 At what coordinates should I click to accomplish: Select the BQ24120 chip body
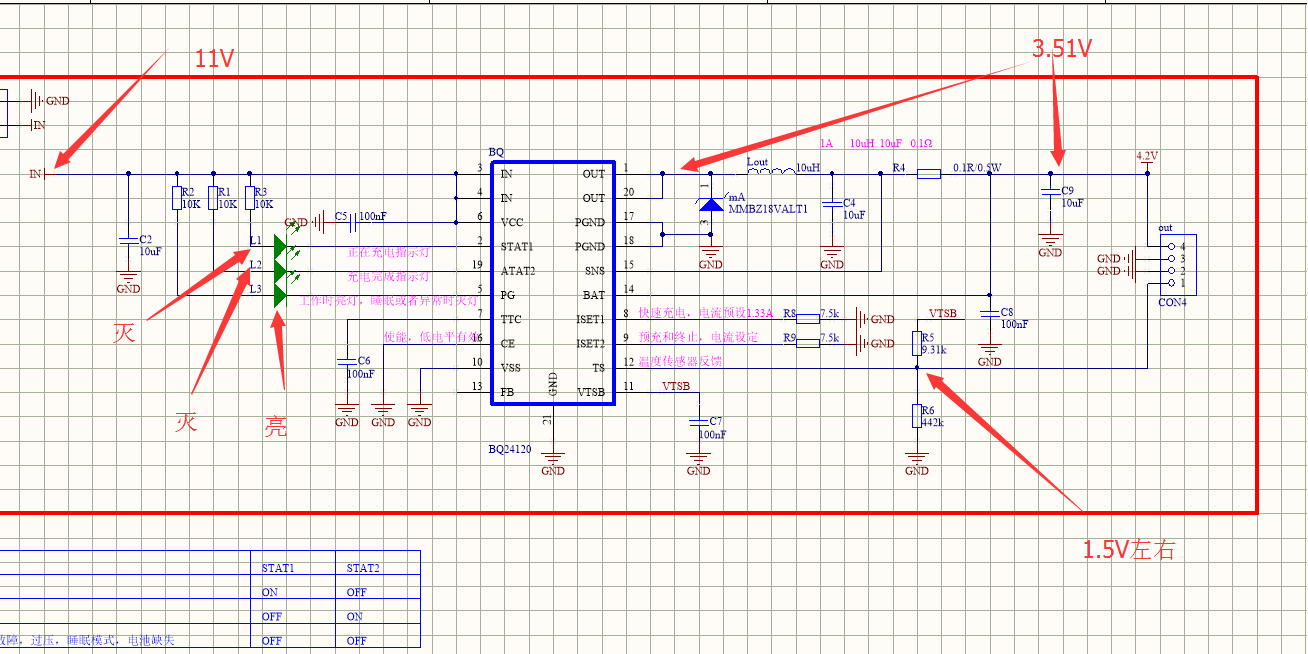click(553, 283)
